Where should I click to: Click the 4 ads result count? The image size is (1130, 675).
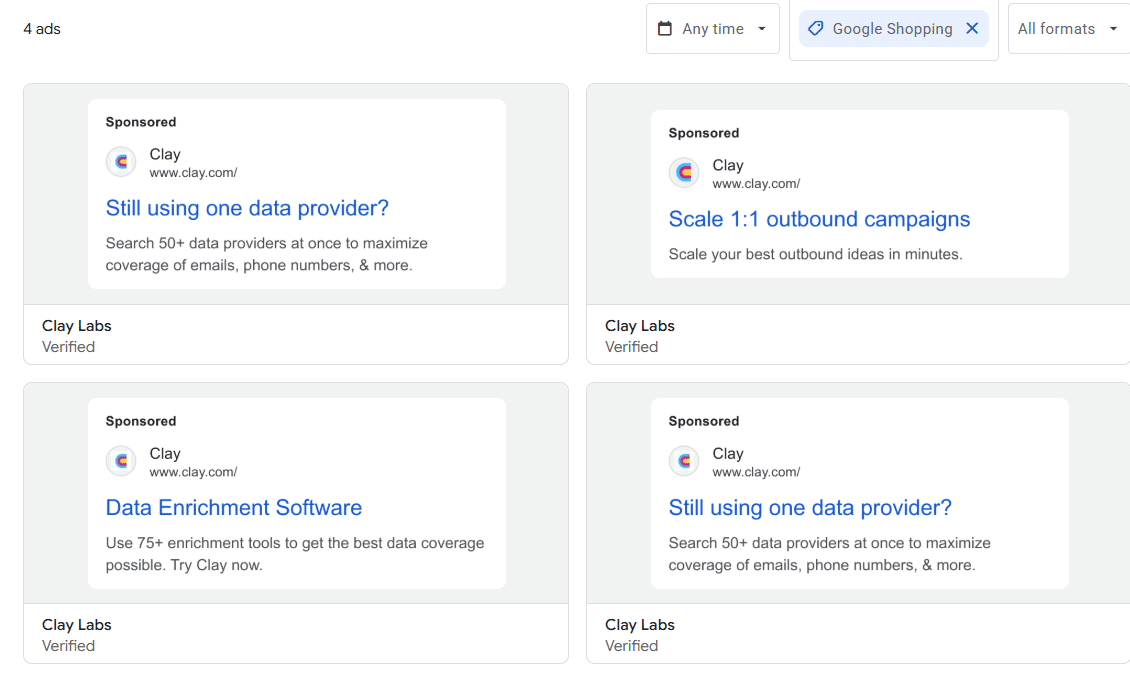click(42, 29)
